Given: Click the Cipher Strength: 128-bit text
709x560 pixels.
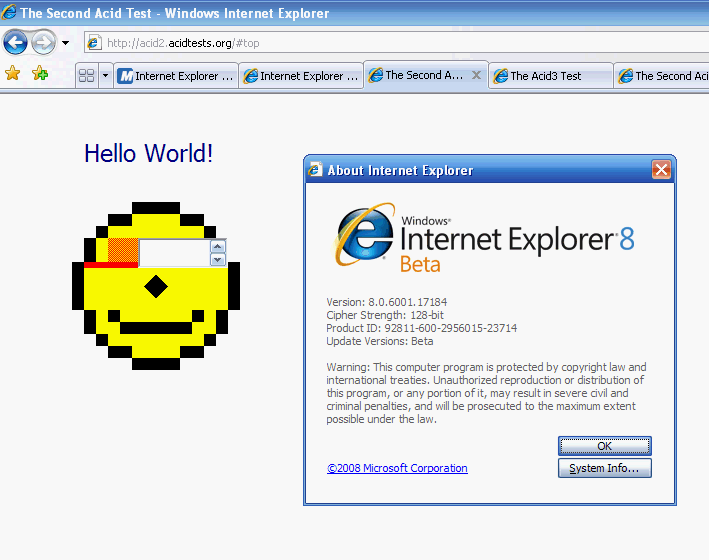Looking at the screenshot, I should [x=385, y=315].
